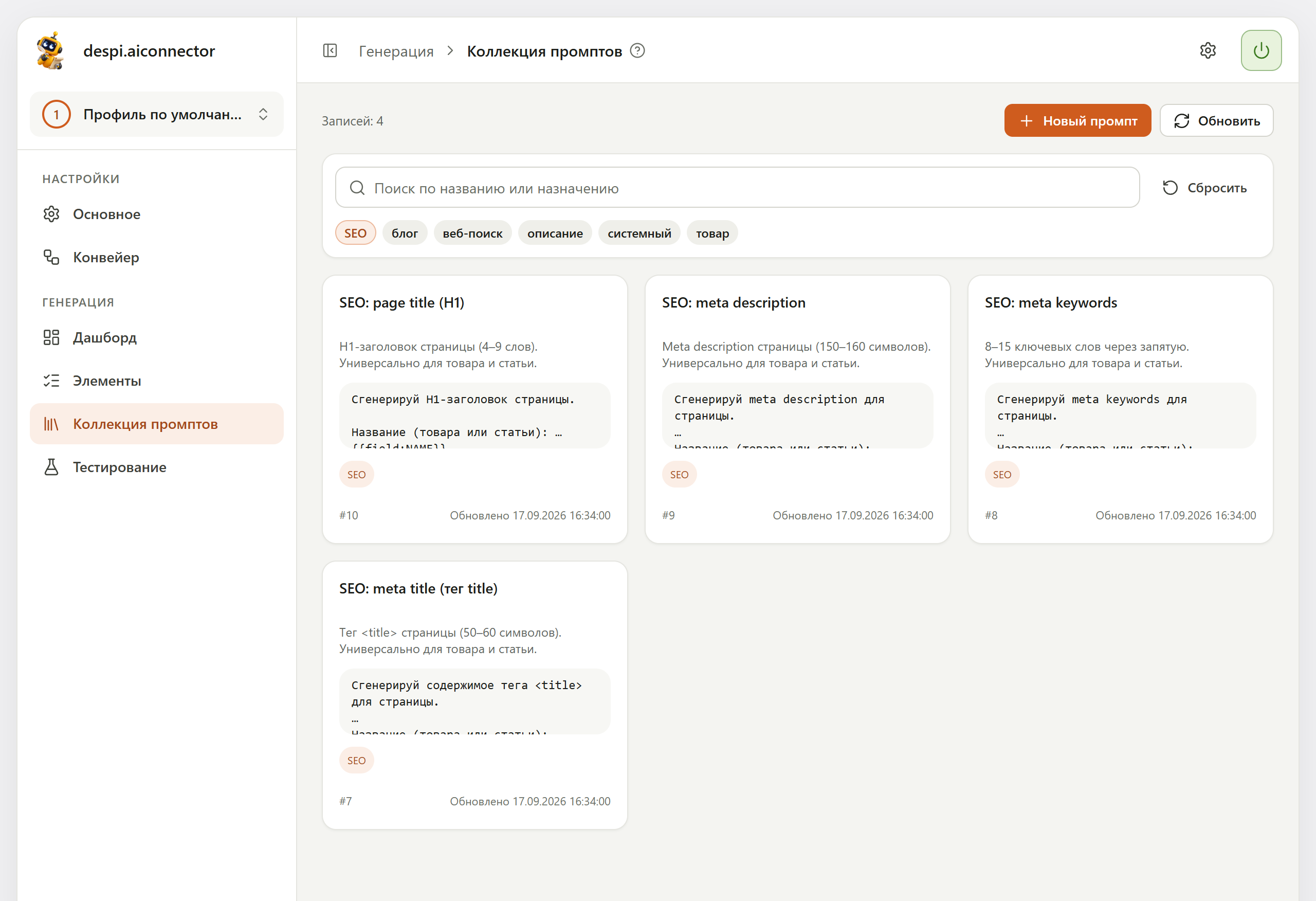1316x901 pixels.
Task: Open help icon next to Коллекция промптов
Action: point(637,51)
